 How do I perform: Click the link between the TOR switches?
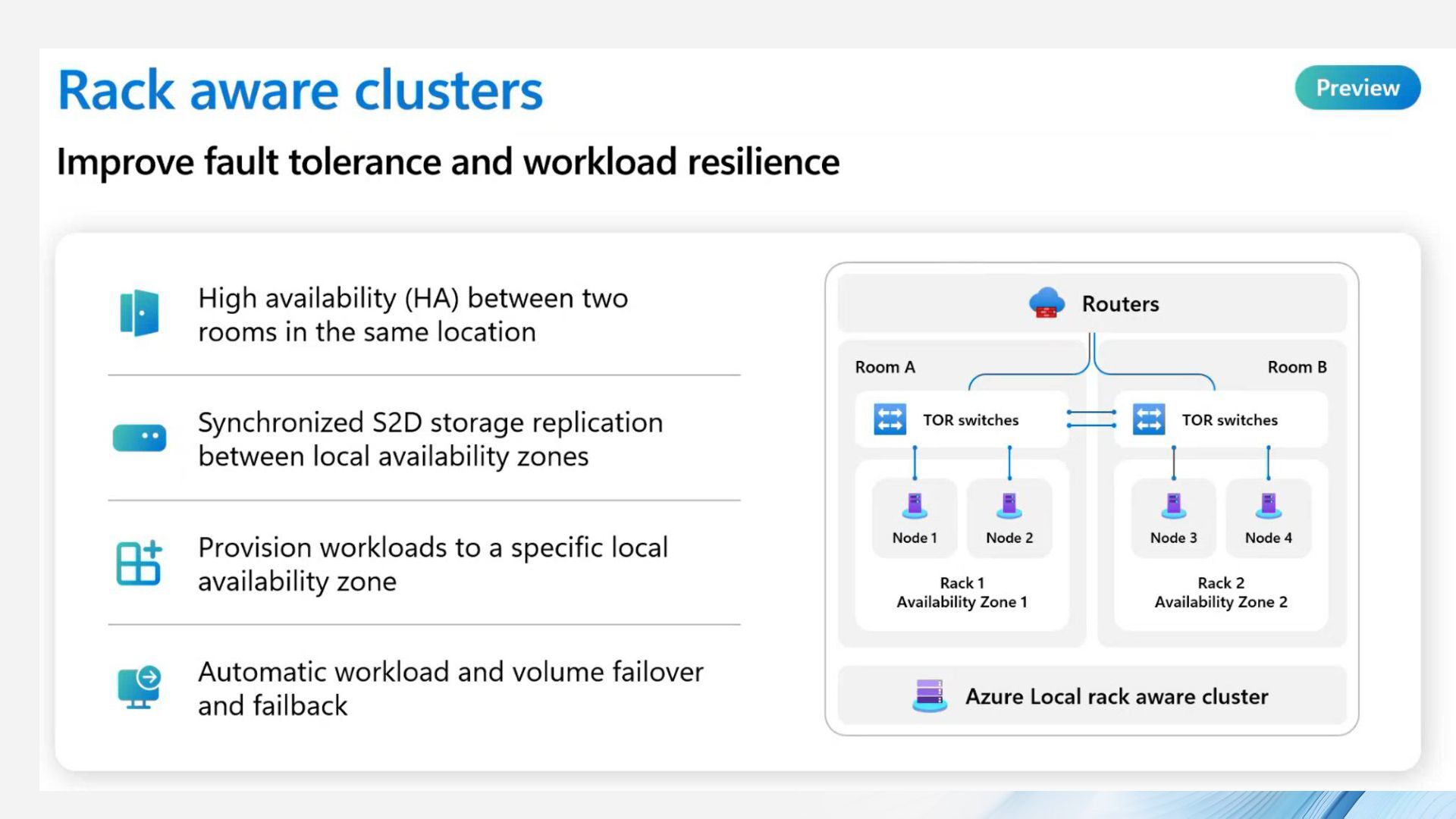click(x=1091, y=419)
